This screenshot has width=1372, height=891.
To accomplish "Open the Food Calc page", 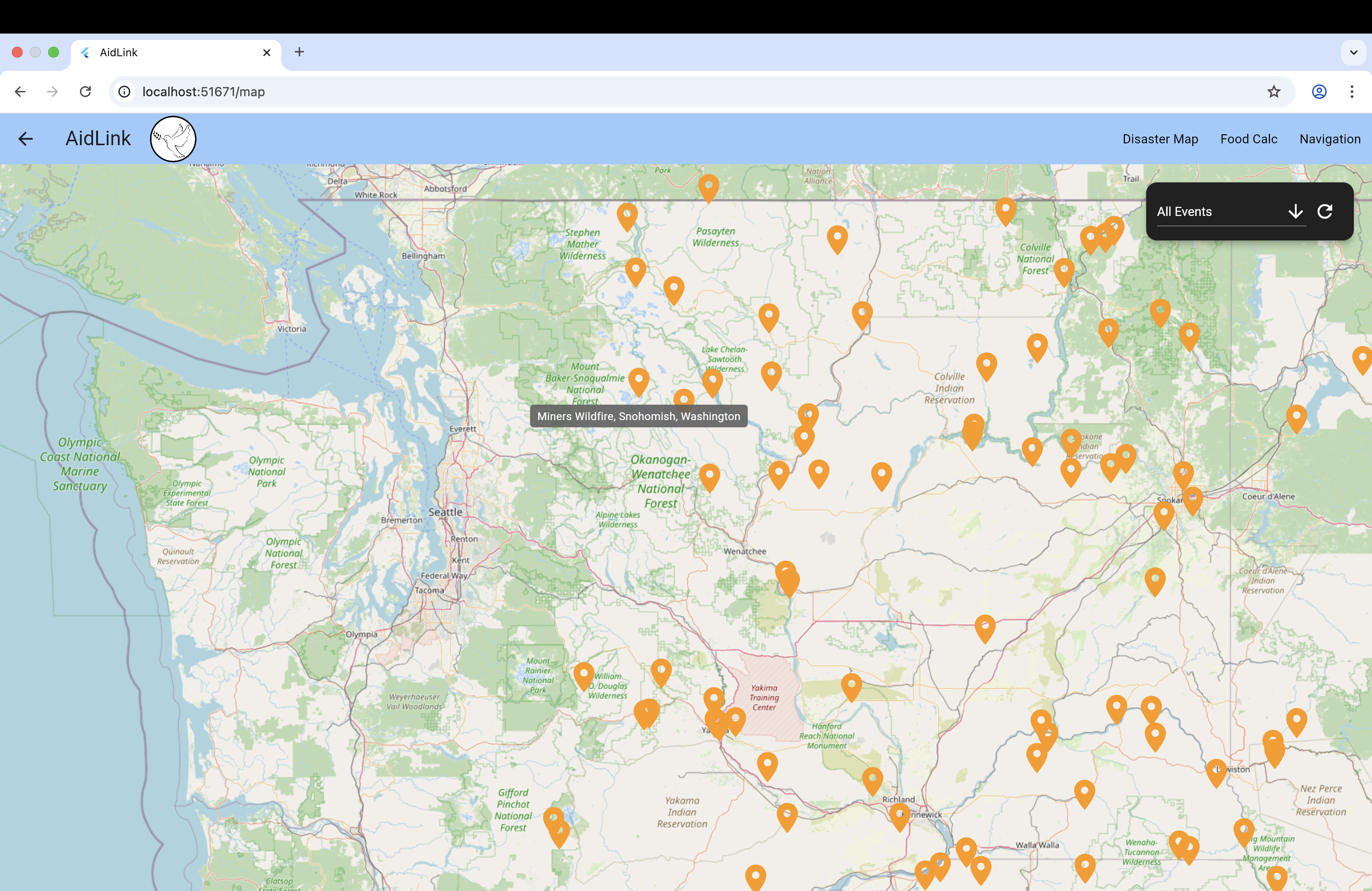I will tap(1249, 139).
